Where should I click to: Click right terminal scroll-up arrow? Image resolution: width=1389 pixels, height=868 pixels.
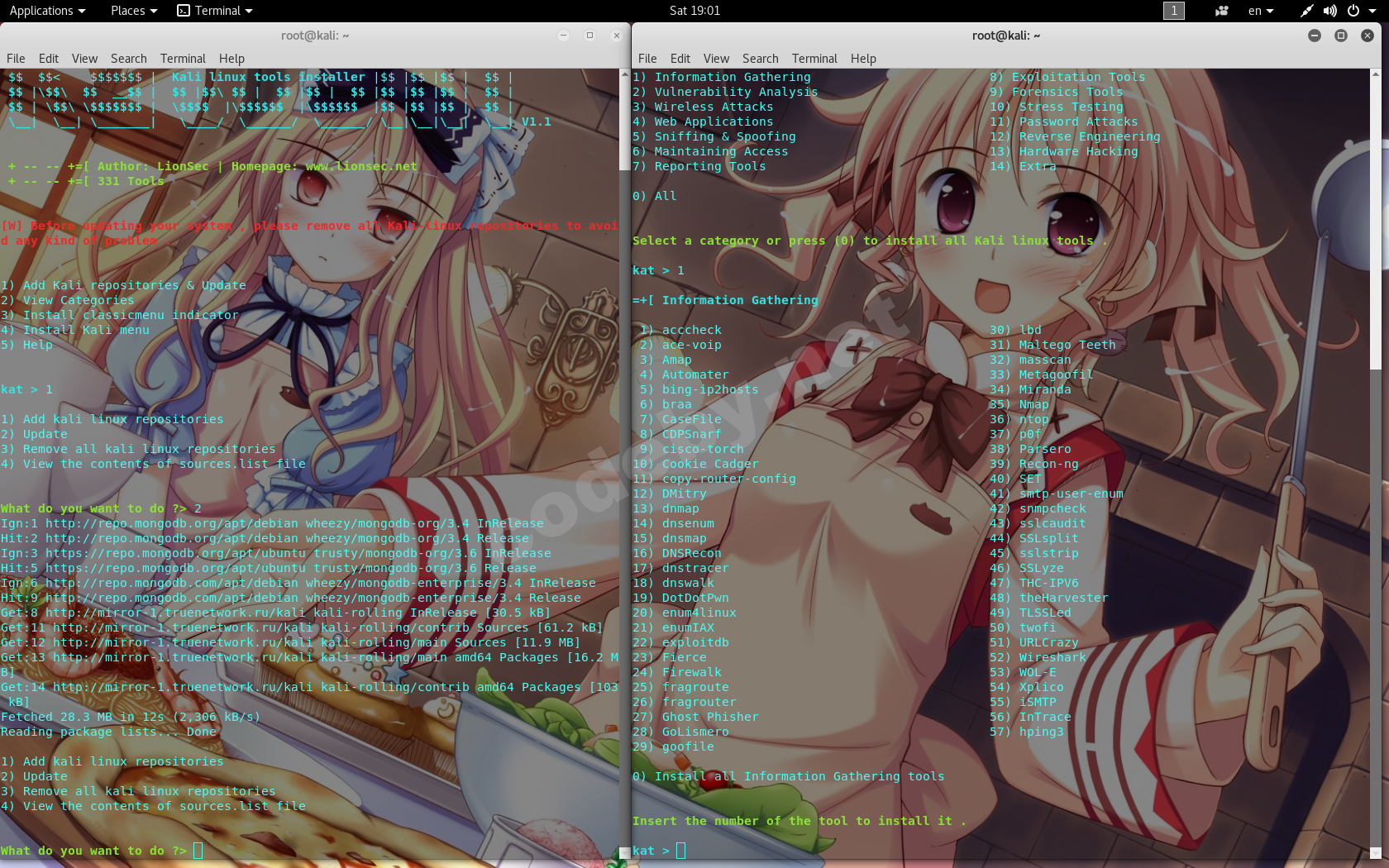tap(1376, 74)
